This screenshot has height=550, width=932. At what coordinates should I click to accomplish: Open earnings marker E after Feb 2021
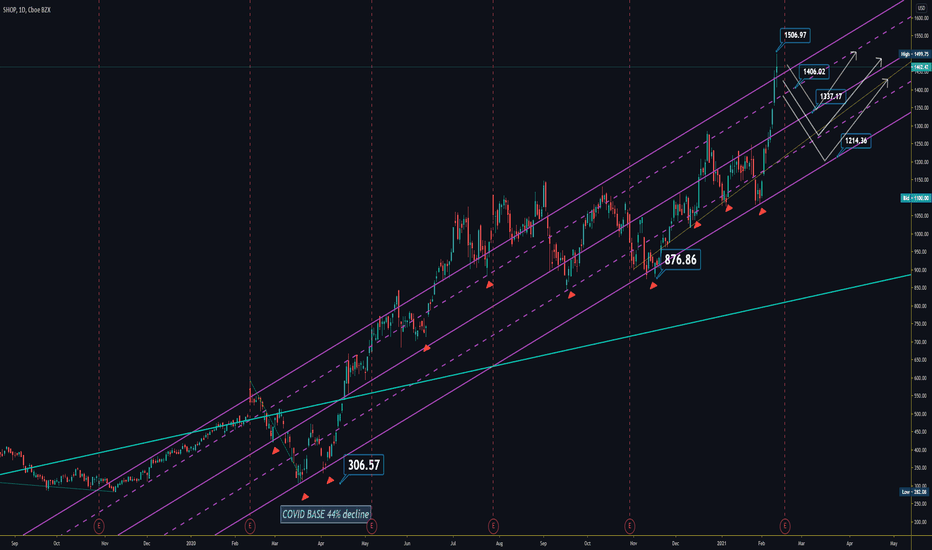pos(785,526)
